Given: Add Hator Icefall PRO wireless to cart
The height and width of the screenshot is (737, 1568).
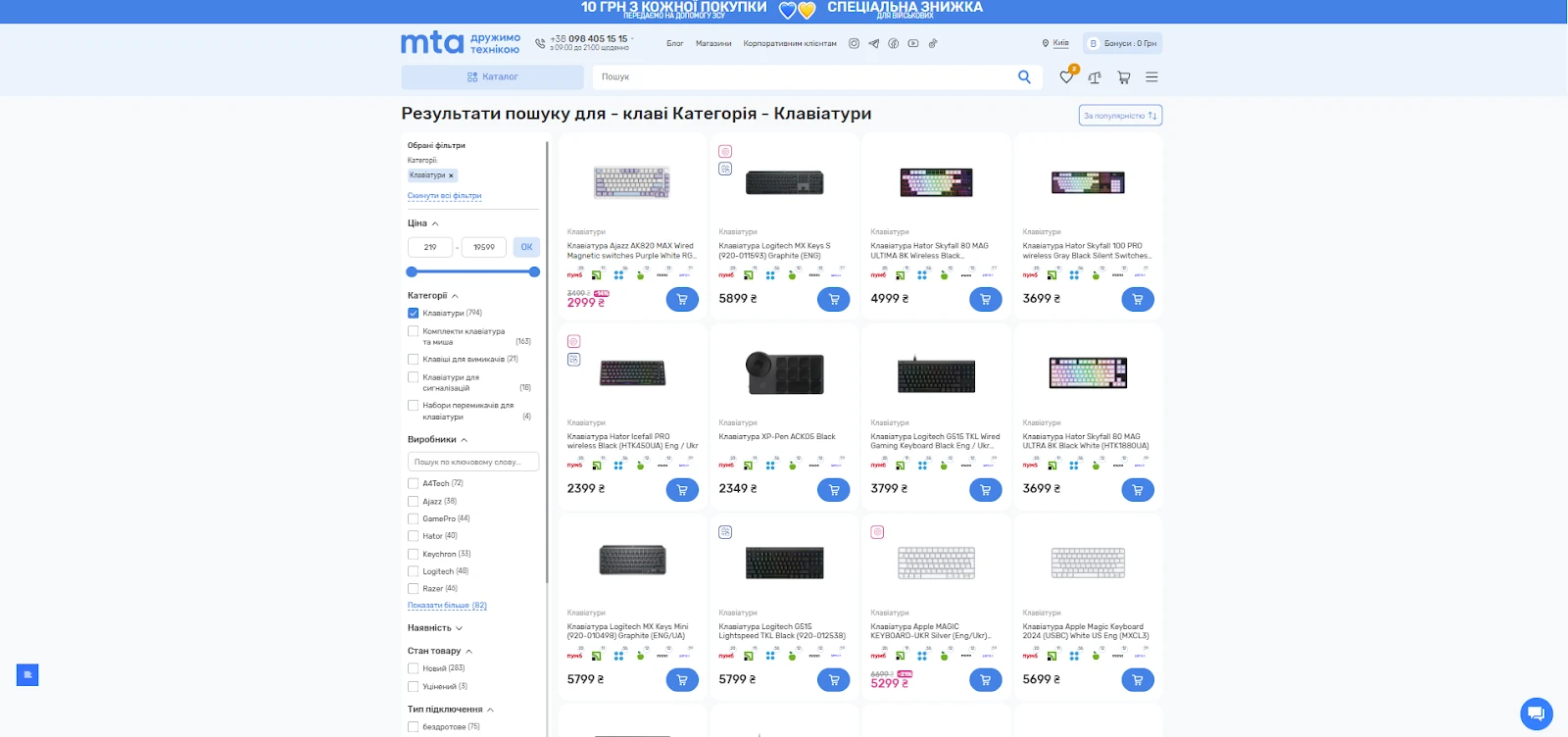Looking at the screenshot, I should click(682, 489).
